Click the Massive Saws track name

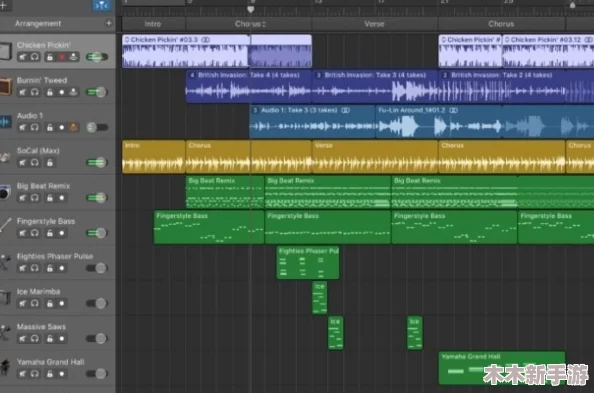tap(41, 327)
